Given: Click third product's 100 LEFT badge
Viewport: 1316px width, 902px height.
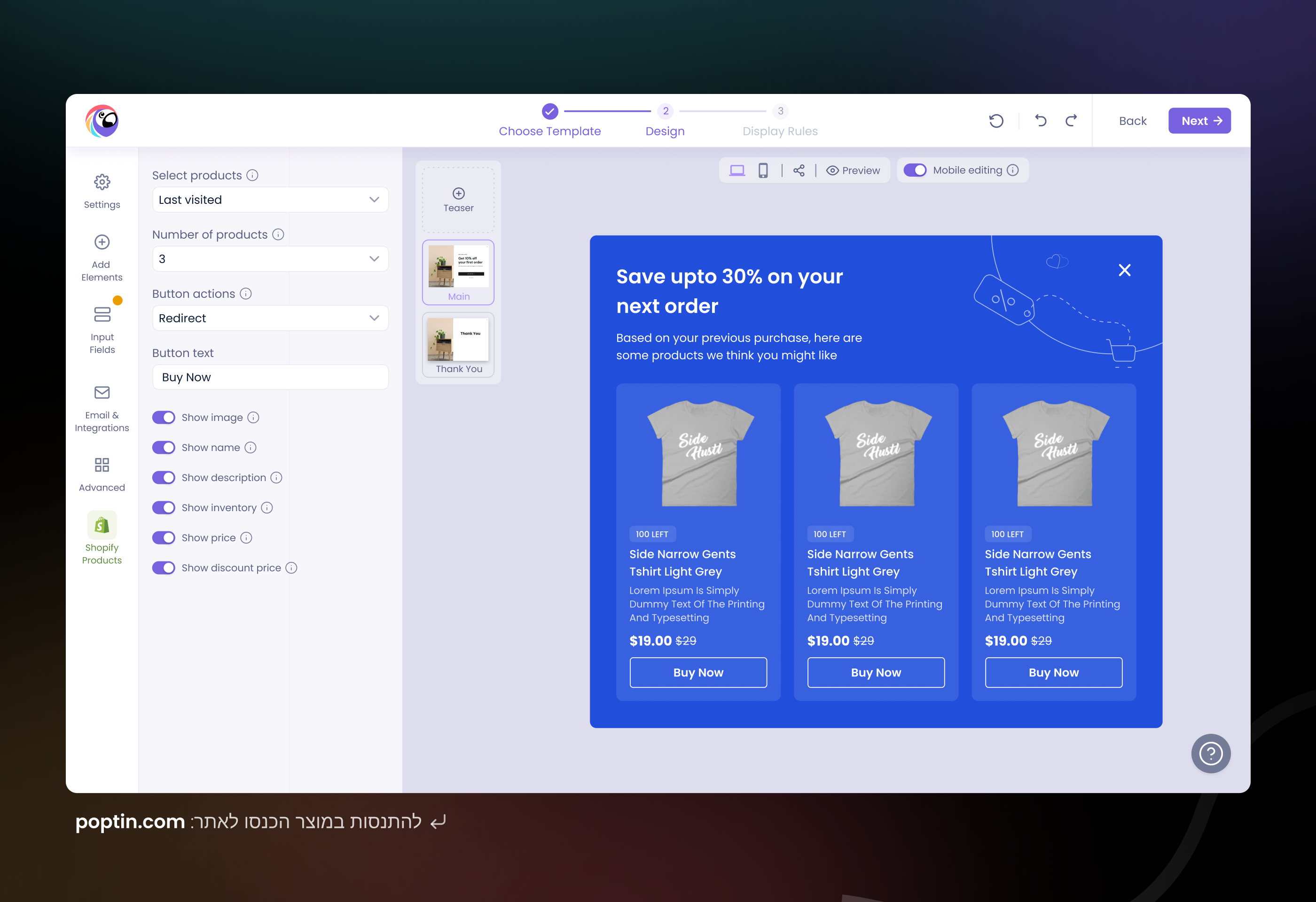Looking at the screenshot, I should [1007, 534].
